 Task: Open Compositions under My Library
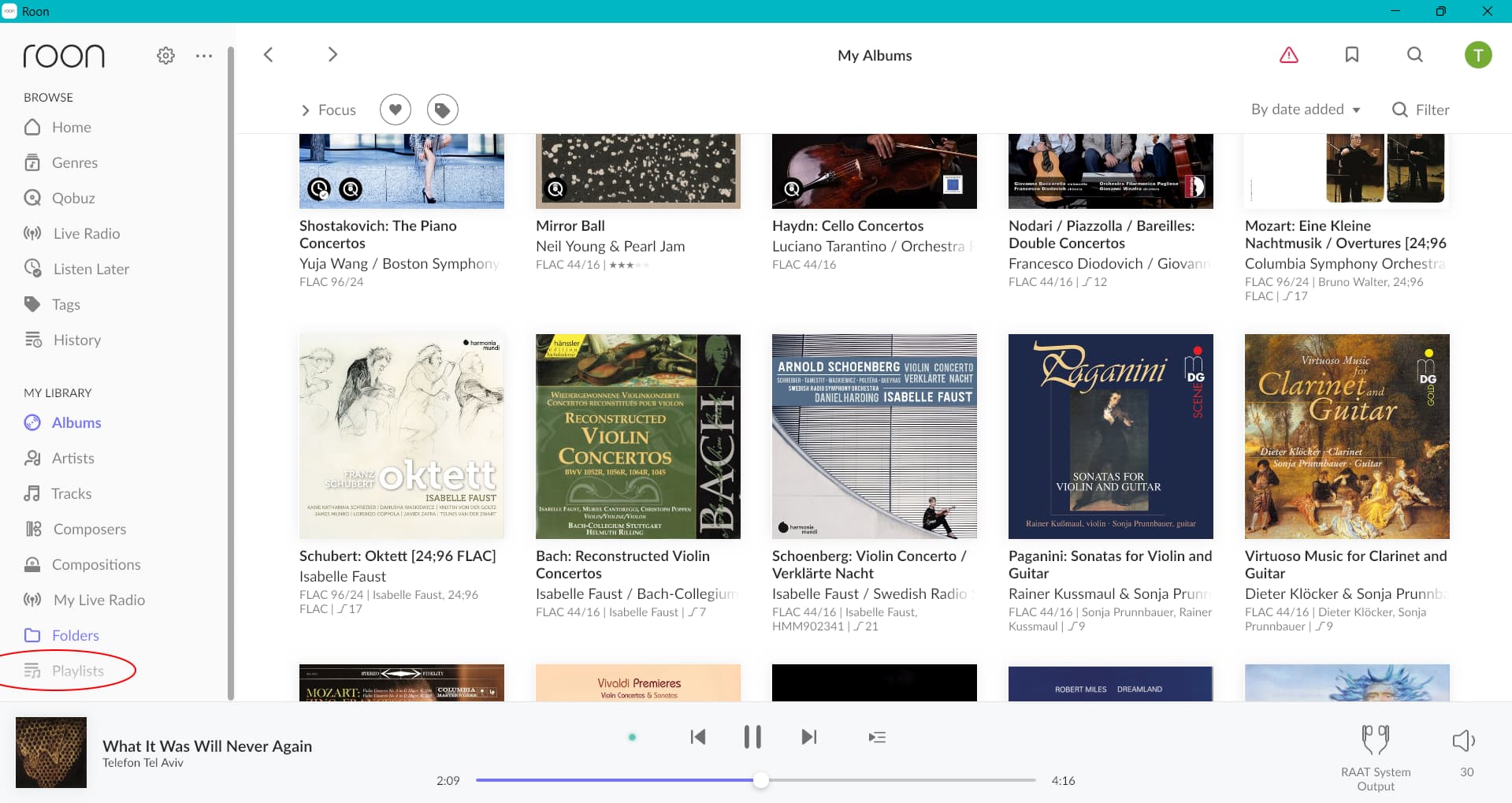82,564
